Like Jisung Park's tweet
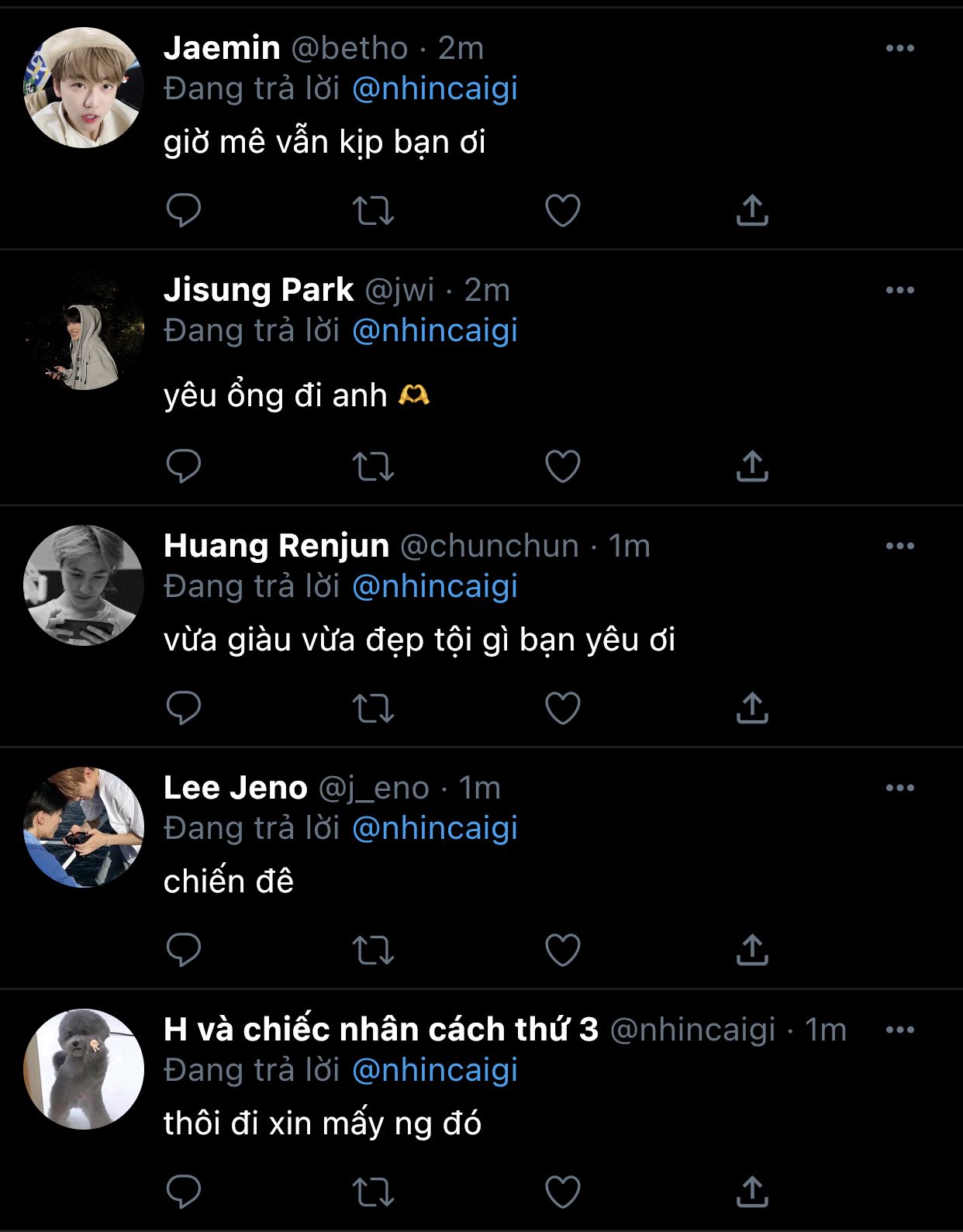Image resolution: width=963 pixels, height=1232 pixels. coord(563,466)
